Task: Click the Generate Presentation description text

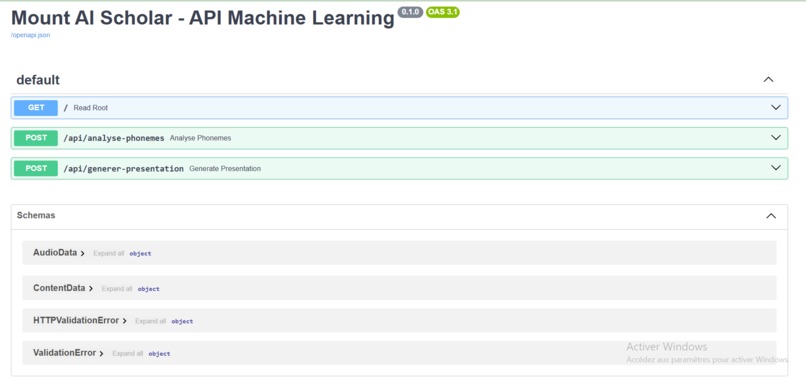Action: (x=225, y=169)
